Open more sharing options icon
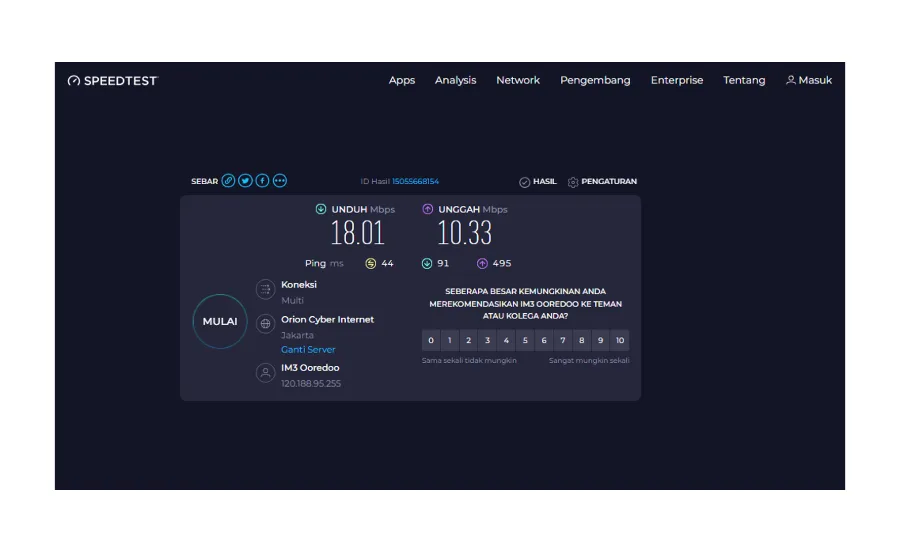This screenshot has height=552, width=900. [280, 181]
